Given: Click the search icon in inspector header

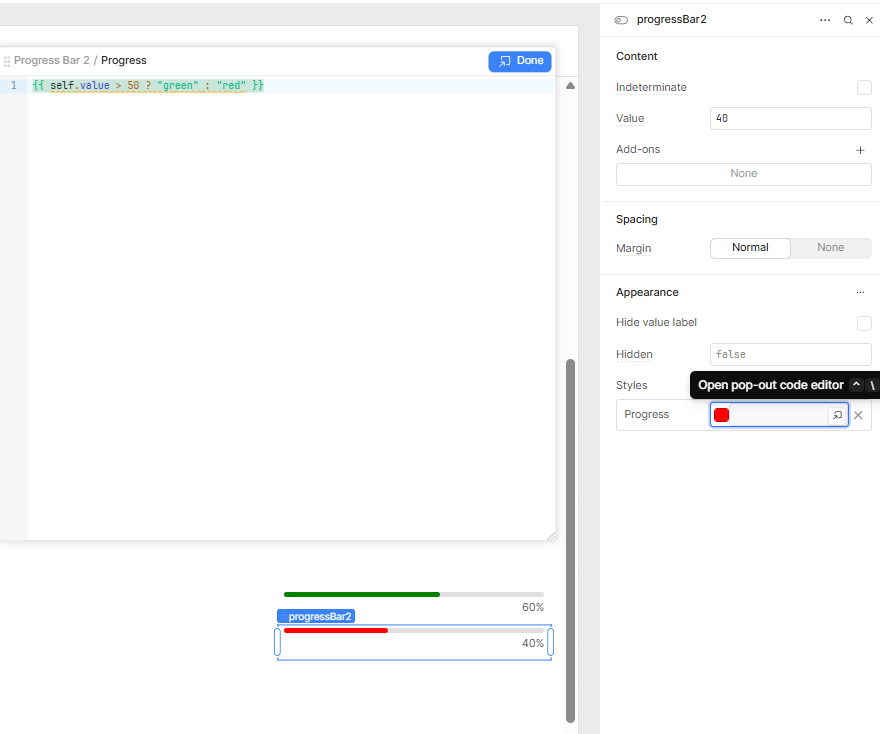Looking at the screenshot, I should tap(848, 20).
